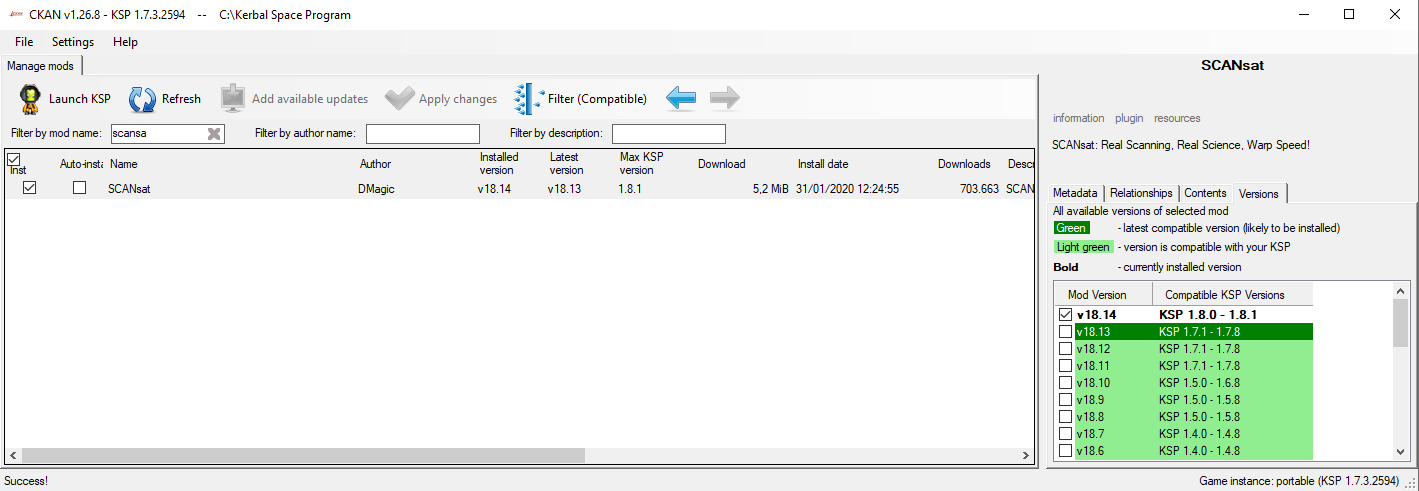Navigate back with the blue arrow
This screenshot has width=1419, height=491.
681,98
